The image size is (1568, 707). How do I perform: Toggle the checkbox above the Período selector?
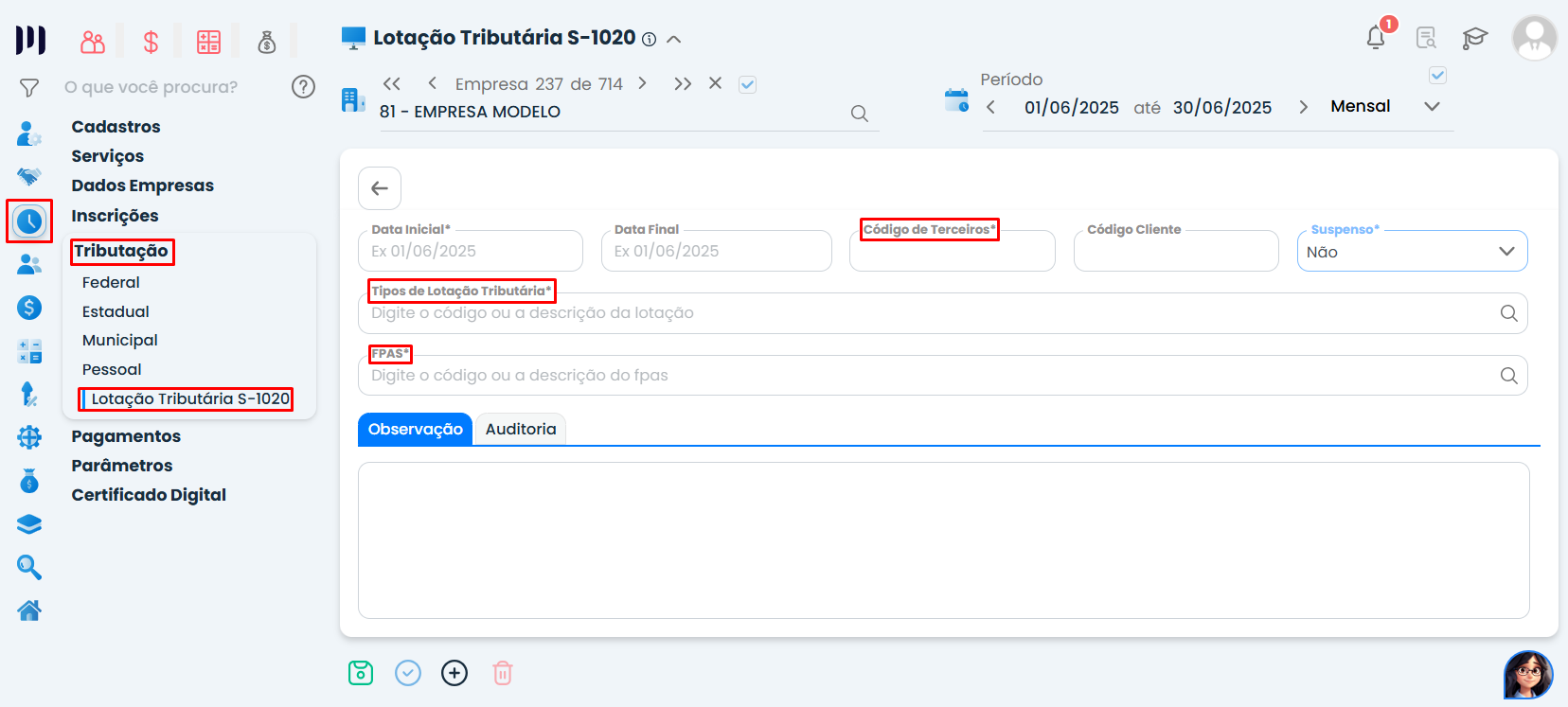(1437, 75)
